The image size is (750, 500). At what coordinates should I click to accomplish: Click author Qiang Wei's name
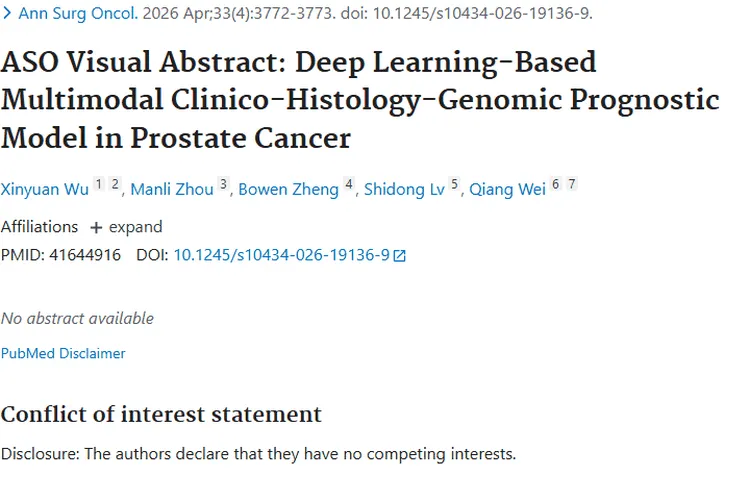point(505,189)
